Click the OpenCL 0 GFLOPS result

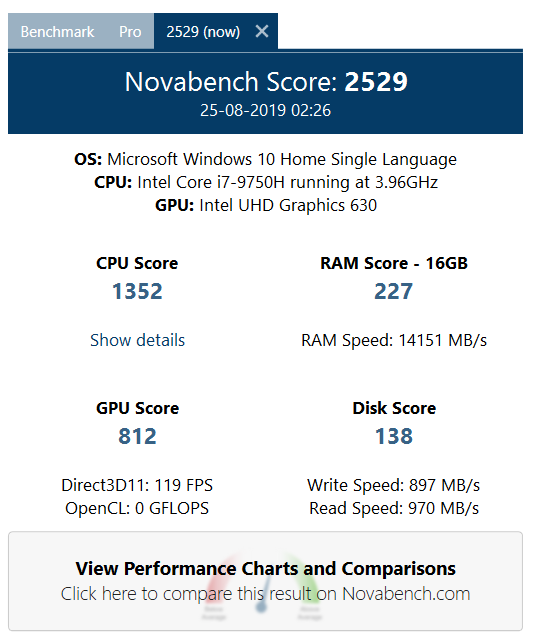pyautogui.click(x=137, y=508)
